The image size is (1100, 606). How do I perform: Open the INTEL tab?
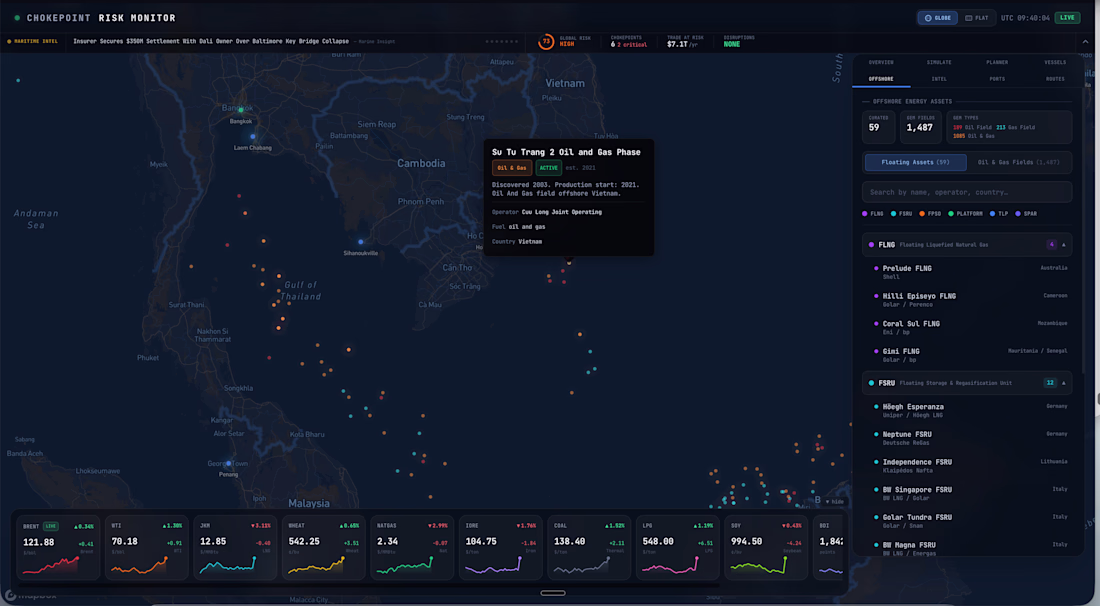click(x=939, y=79)
